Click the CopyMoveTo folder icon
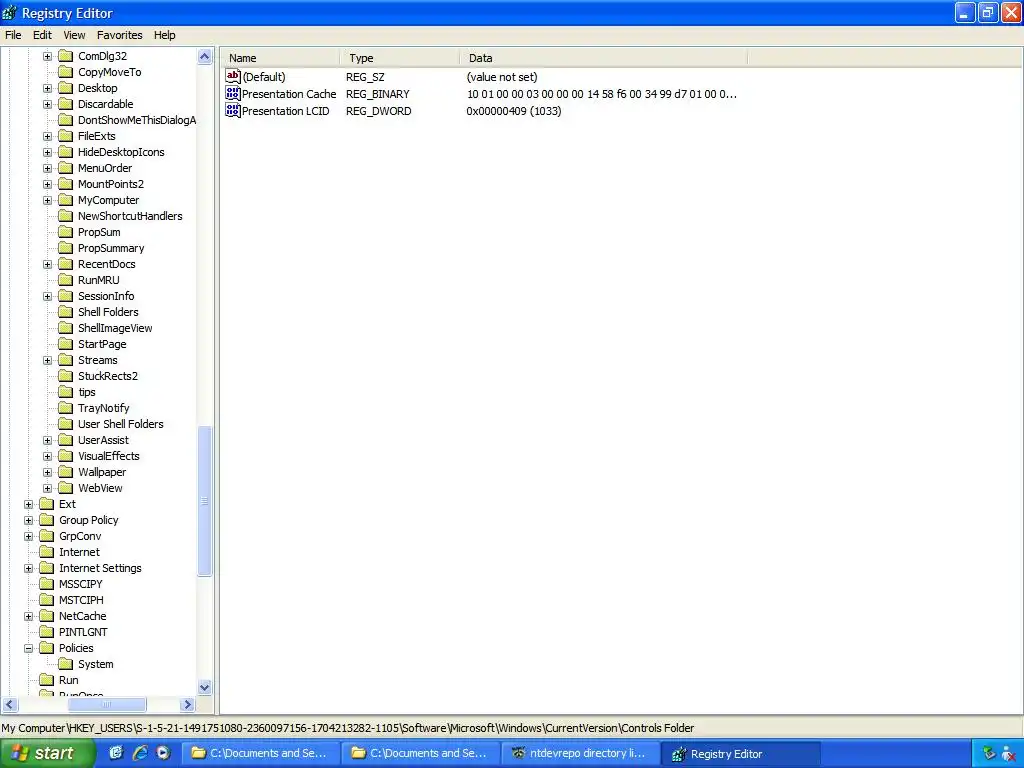 point(65,72)
